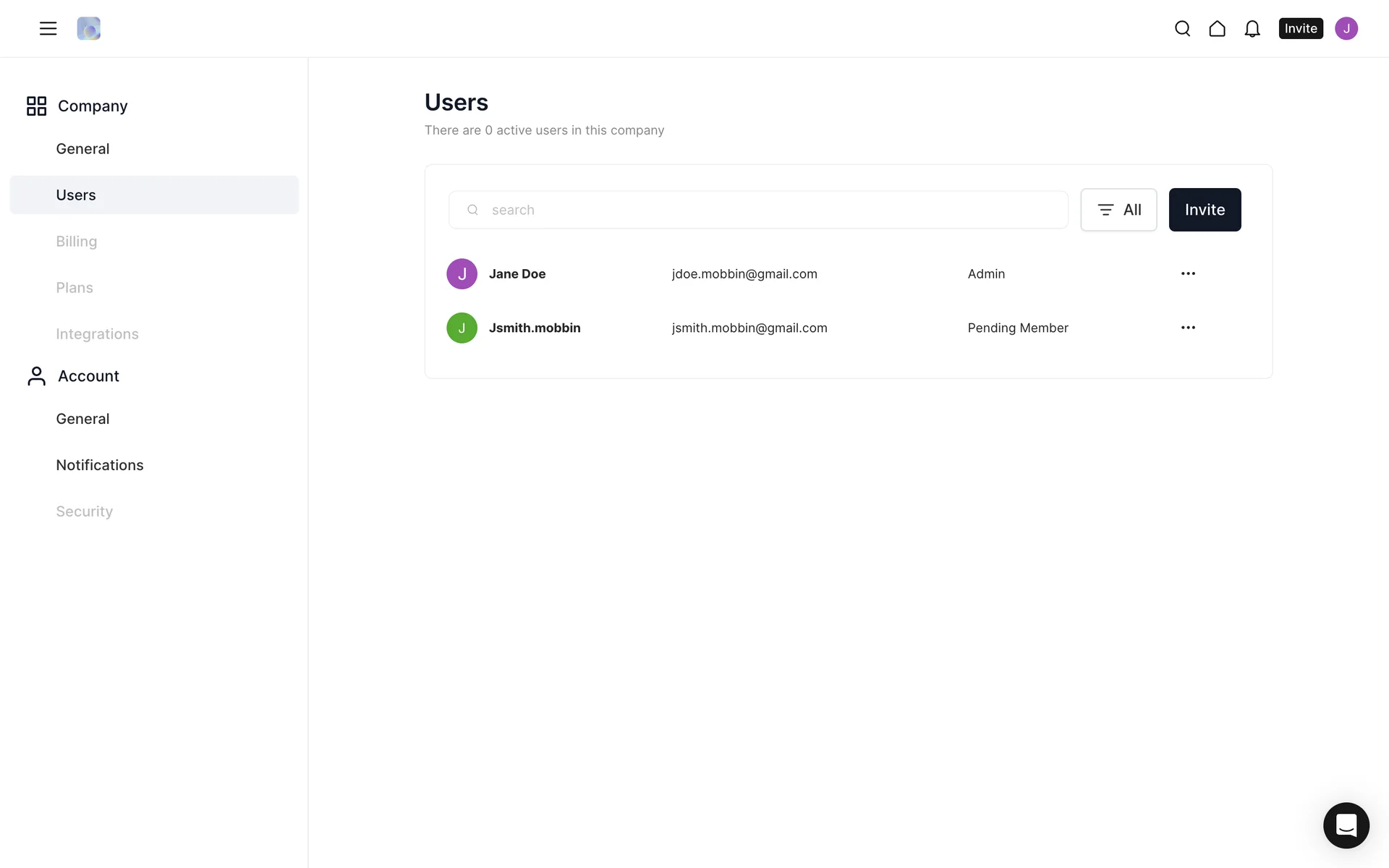The height and width of the screenshot is (868, 1389).
Task: Click the large Invite button beside filter
Action: 1205,210
